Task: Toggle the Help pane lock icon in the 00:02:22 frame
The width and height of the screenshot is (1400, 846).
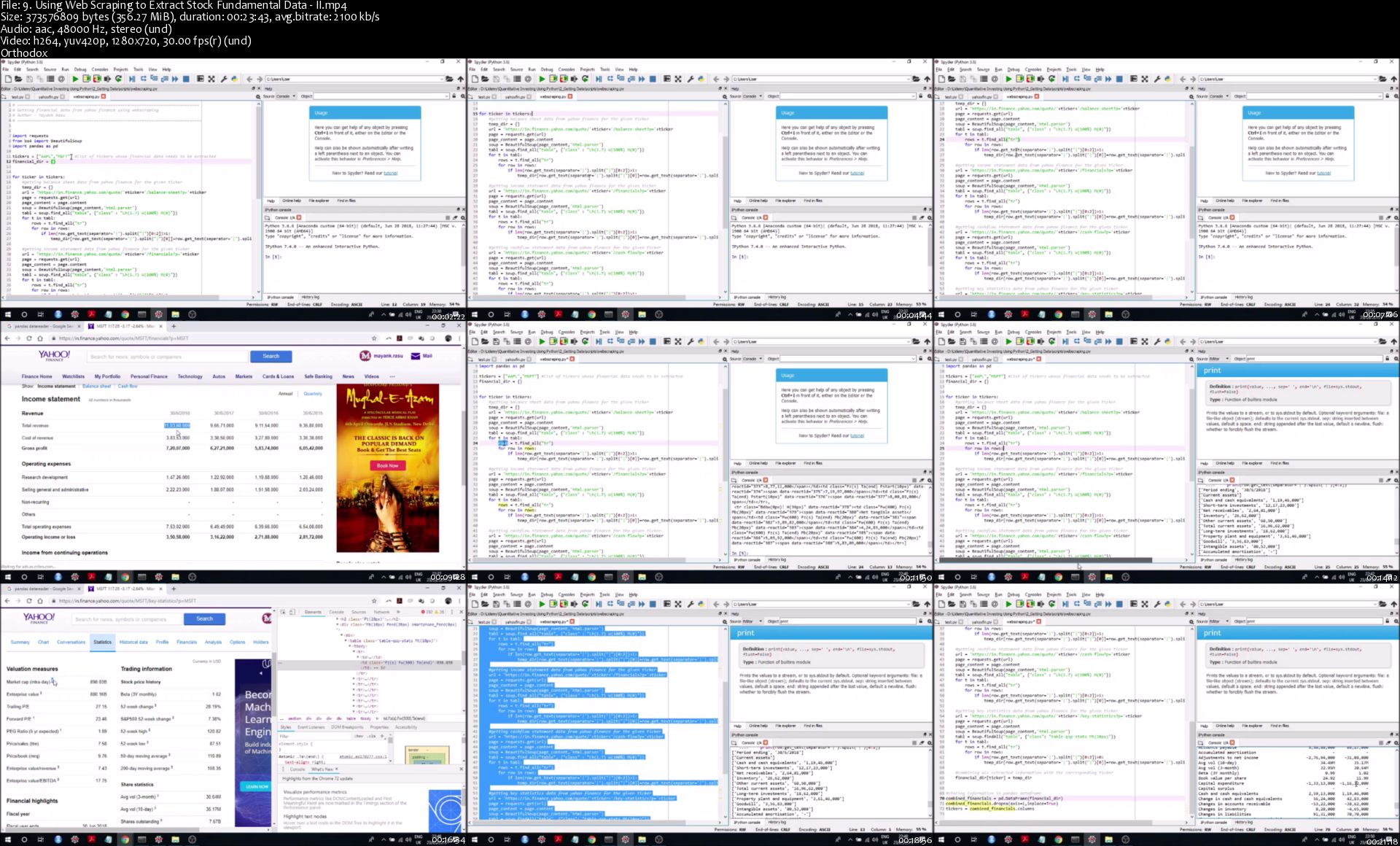Action: [454, 96]
